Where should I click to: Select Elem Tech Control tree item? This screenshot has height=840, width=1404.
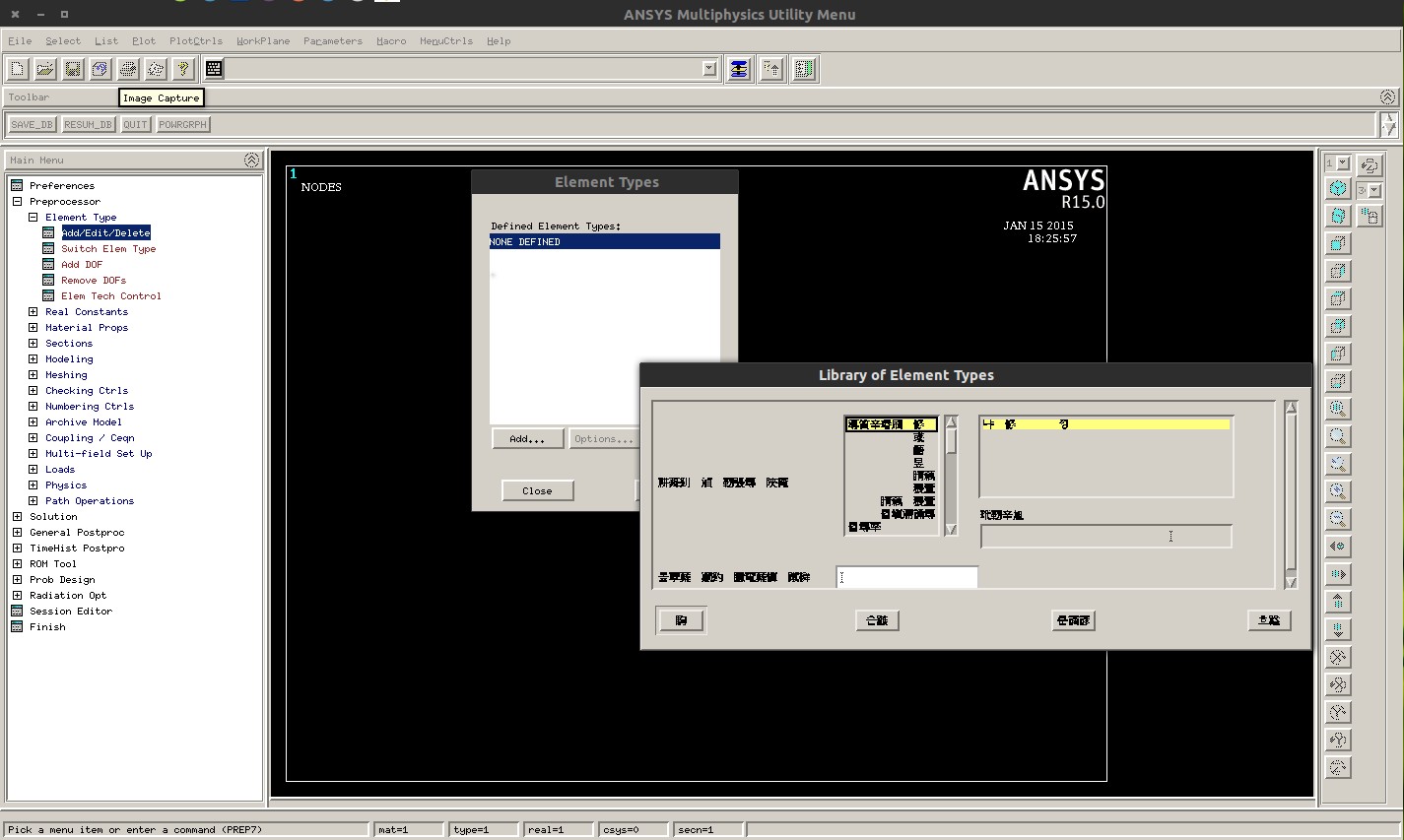click(x=110, y=295)
